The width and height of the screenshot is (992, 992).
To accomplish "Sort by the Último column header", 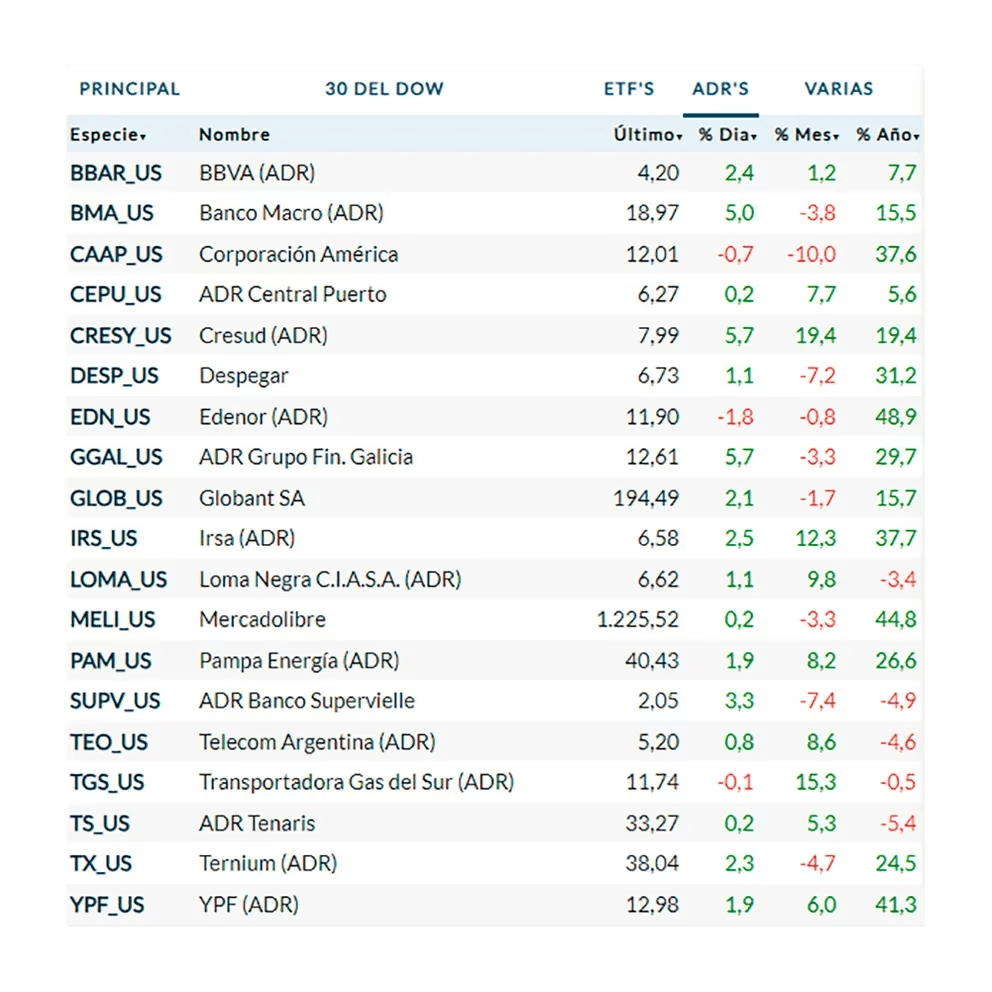I will pyautogui.click(x=648, y=135).
